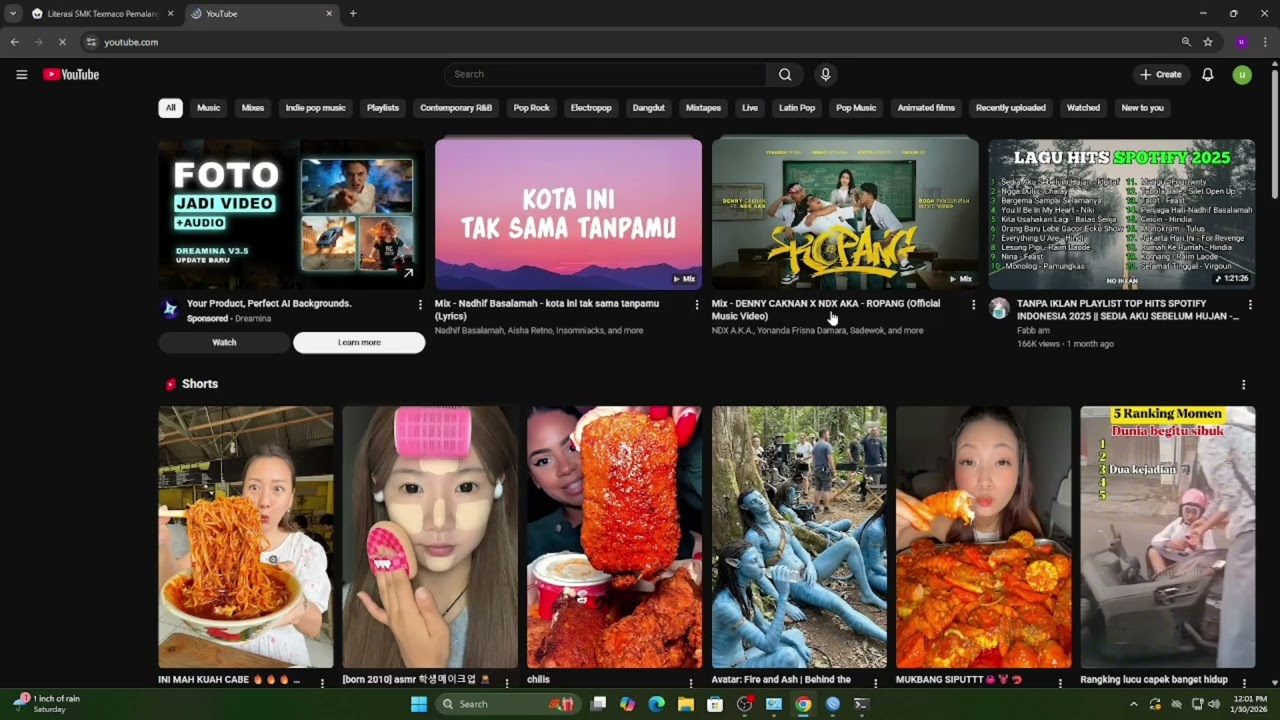Image resolution: width=1280 pixels, height=720 pixels.
Task: Select the Live chip
Action: click(750, 108)
